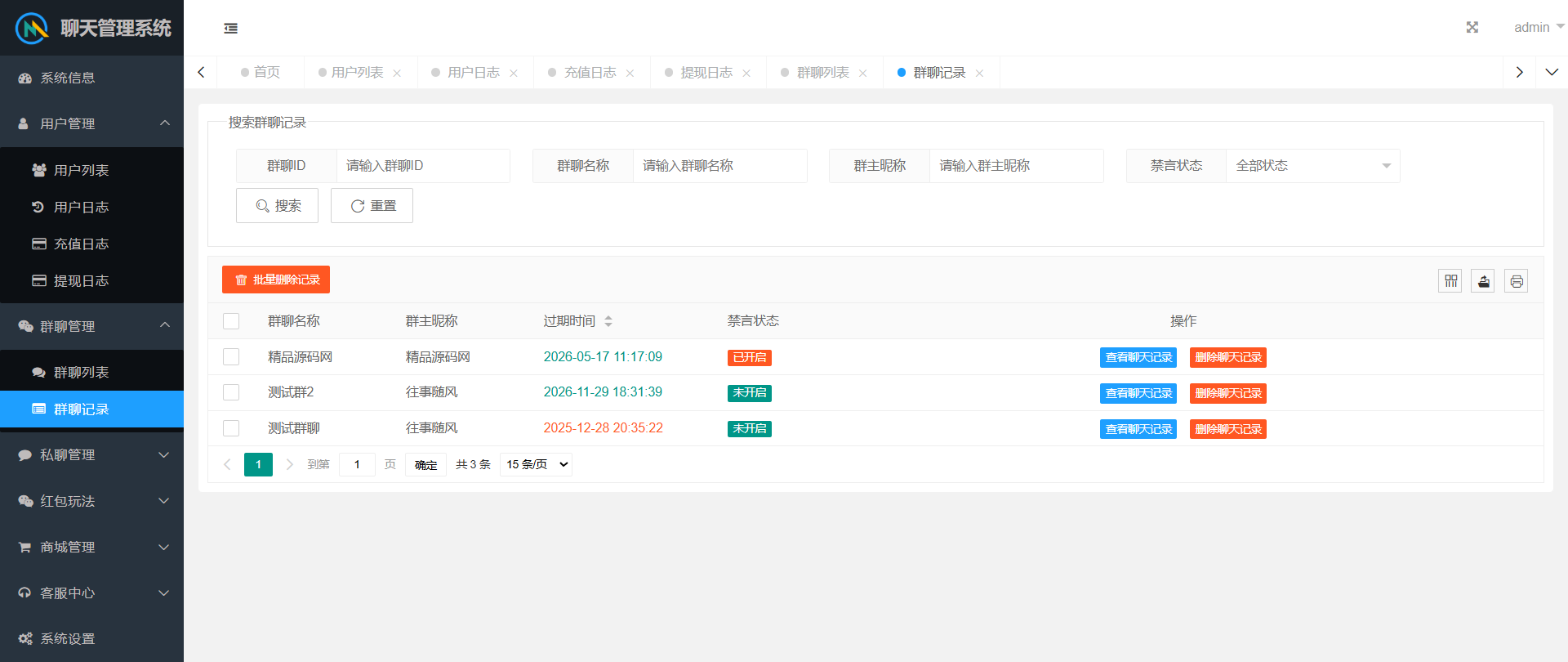Viewport: 1568px width, 662px height.
Task: Open the 禁言状态 dropdown
Action: [x=1312, y=166]
